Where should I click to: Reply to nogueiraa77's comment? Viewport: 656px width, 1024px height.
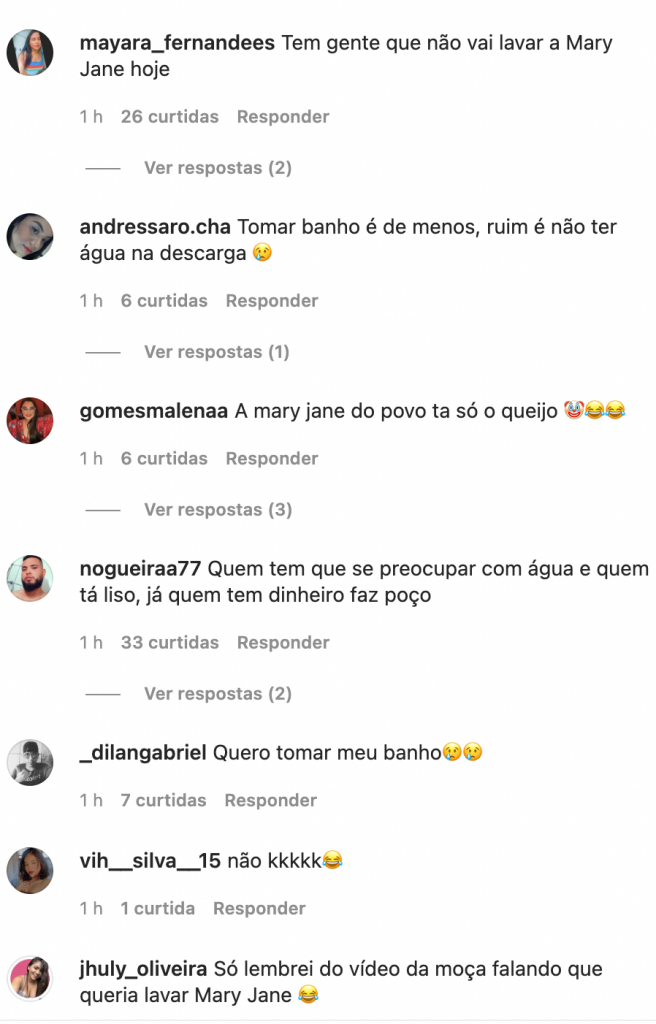point(283,643)
